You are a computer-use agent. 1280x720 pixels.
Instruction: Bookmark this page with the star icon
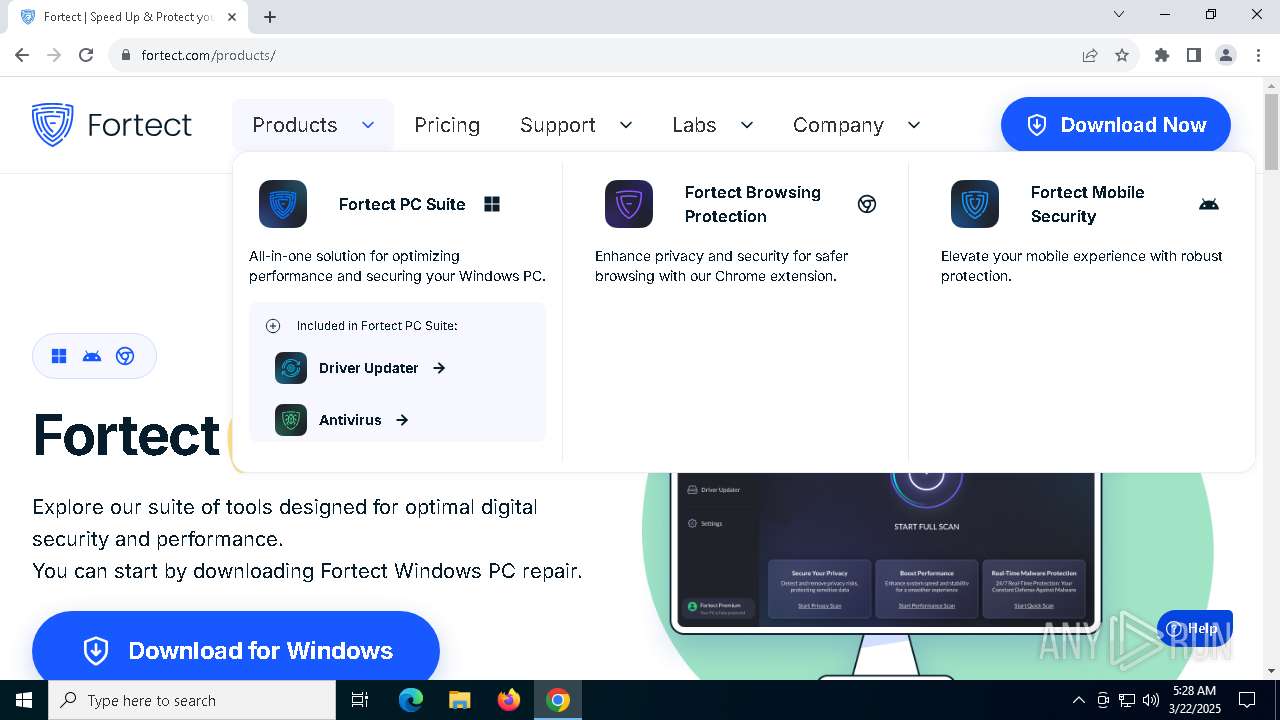[1122, 55]
